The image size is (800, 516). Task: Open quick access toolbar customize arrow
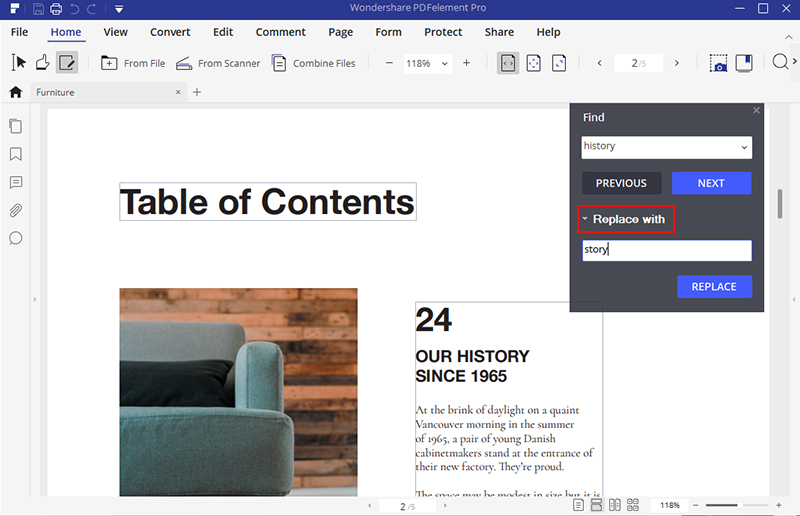pos(119,9)
